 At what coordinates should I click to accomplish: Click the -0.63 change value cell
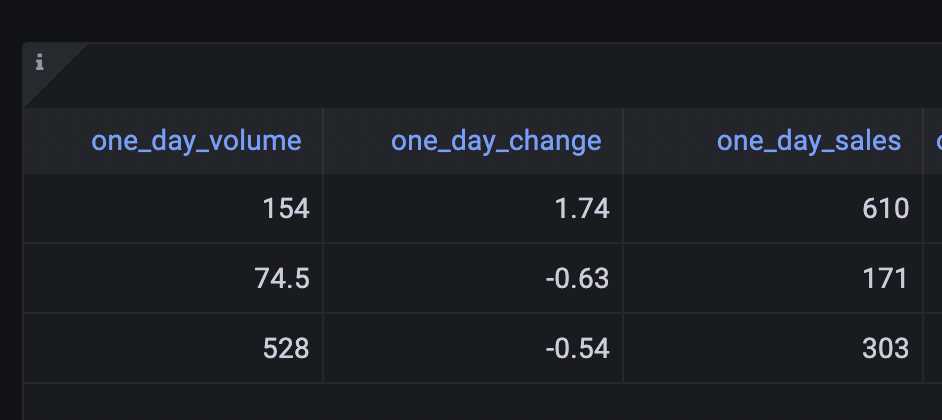473,278
